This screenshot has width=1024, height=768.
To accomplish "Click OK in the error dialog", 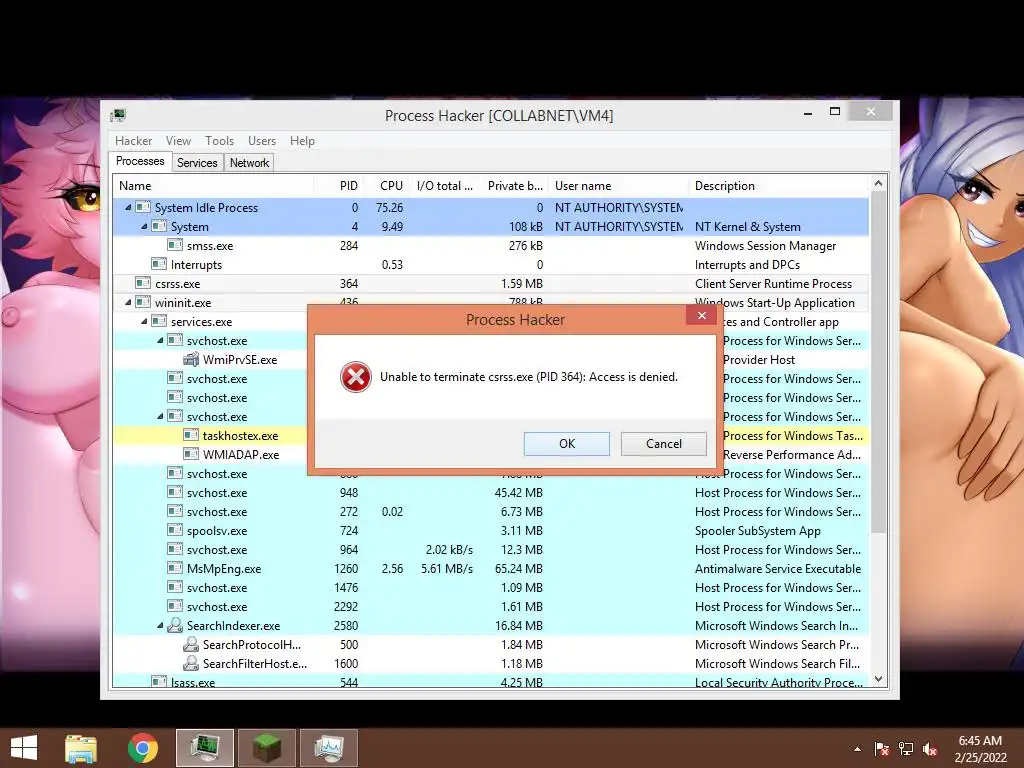I will (x=566, y=443).
